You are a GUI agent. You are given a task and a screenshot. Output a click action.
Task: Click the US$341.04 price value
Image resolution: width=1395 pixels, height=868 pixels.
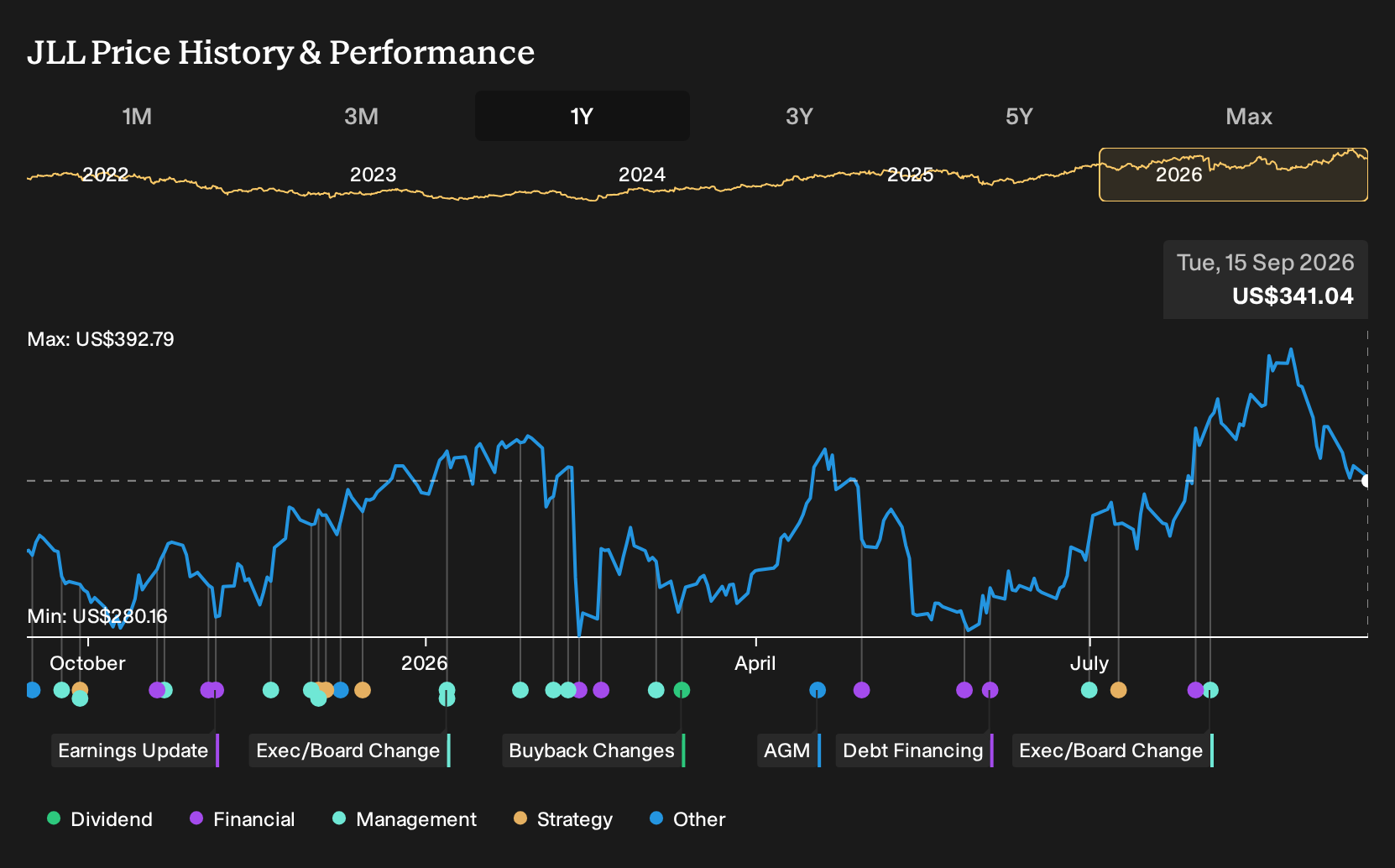(x=1293, y=296)
